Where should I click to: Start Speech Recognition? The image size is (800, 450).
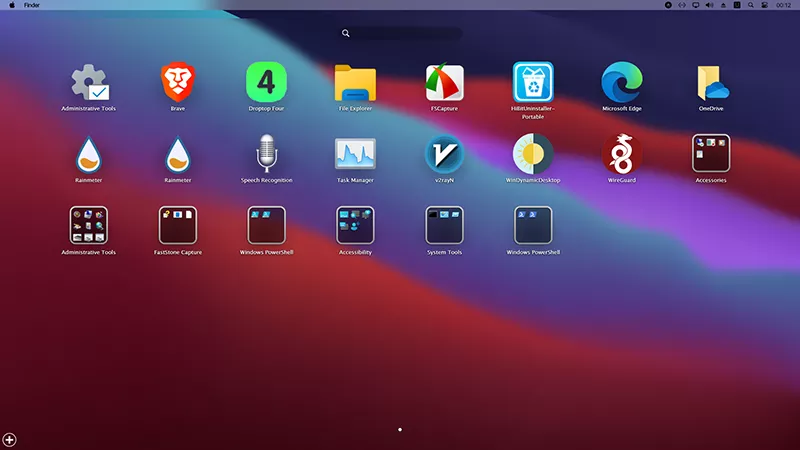tap(266, 154)
